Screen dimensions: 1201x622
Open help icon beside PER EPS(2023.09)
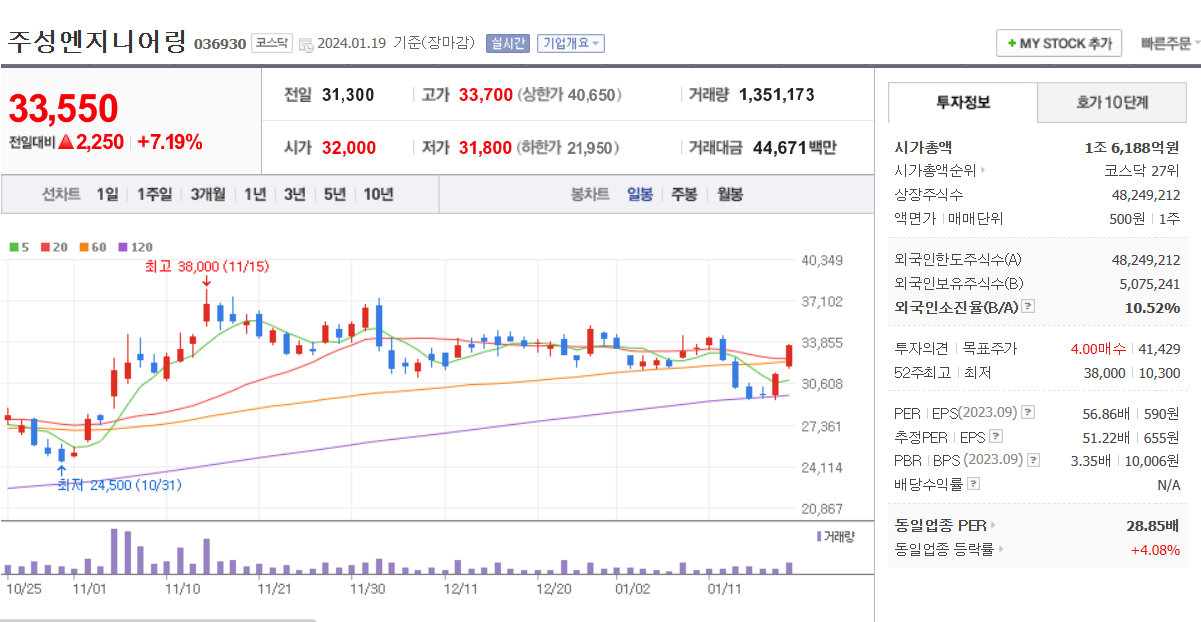click(1029, 412)
